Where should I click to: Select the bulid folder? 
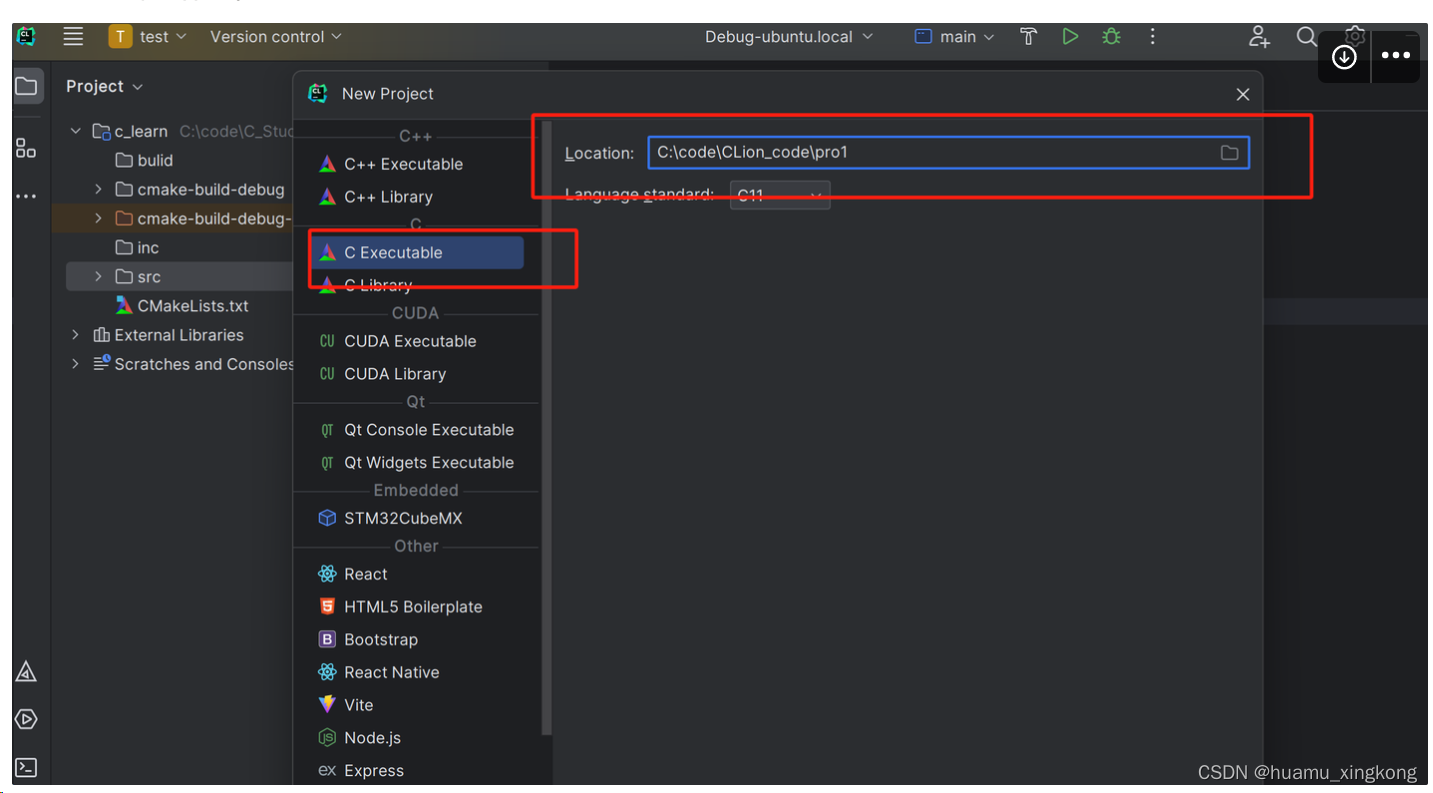[144, 160]
